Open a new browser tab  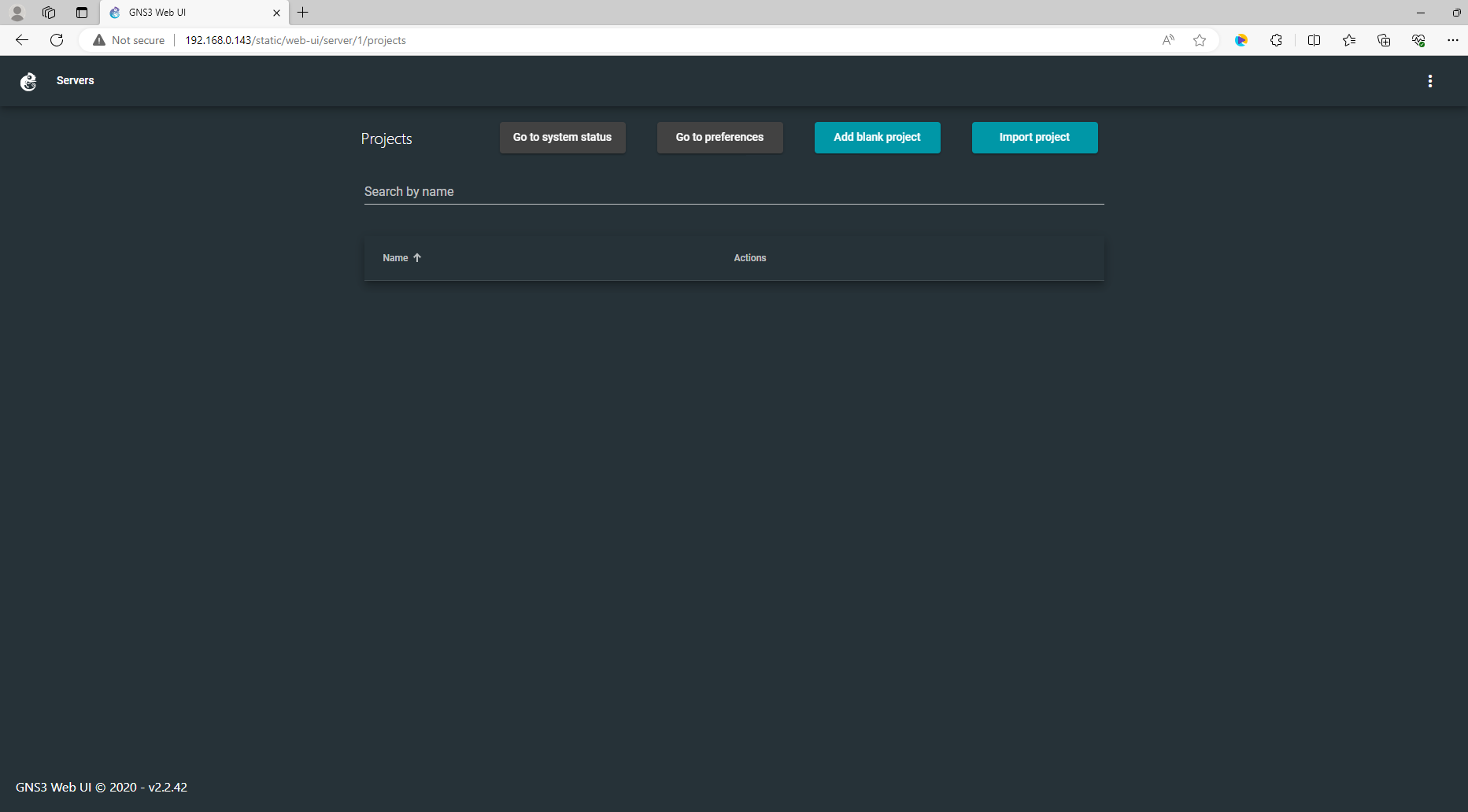[x=303, y=13]
